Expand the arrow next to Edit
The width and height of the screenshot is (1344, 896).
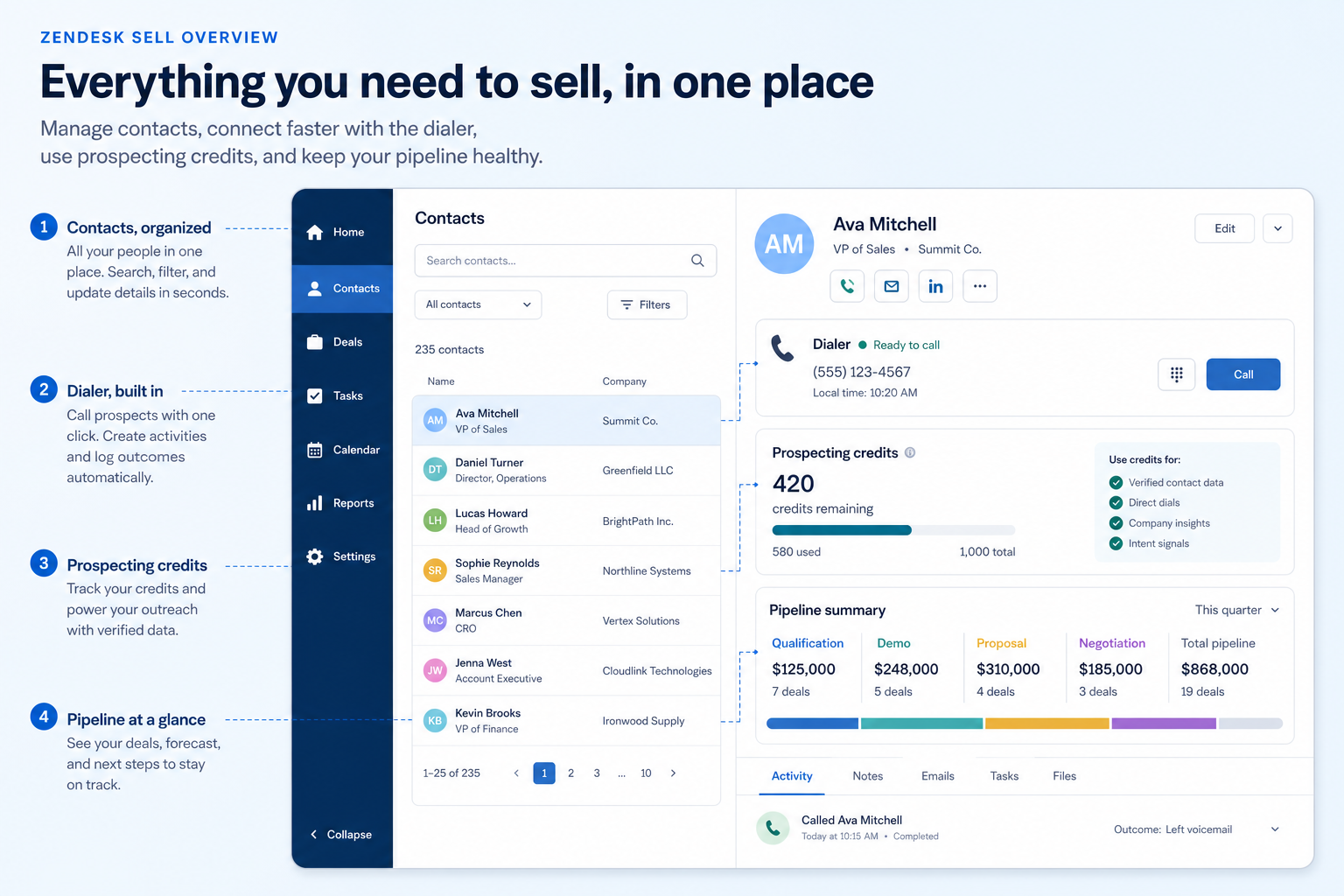point(1277,228)
